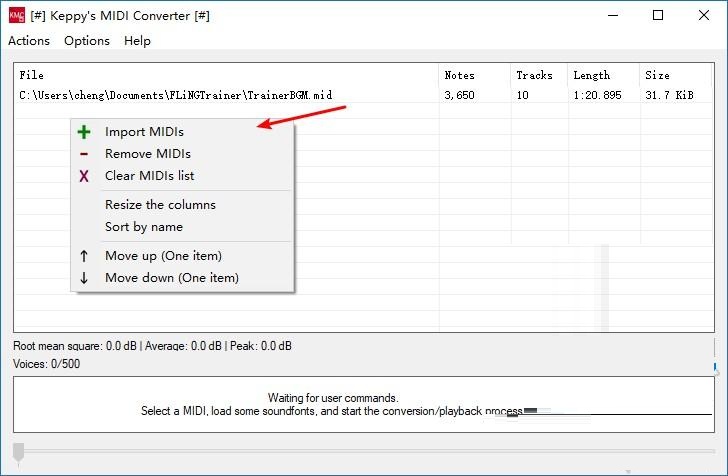
Task: Select the TrainerBGM.mid file row
Action: click(364, 95)
